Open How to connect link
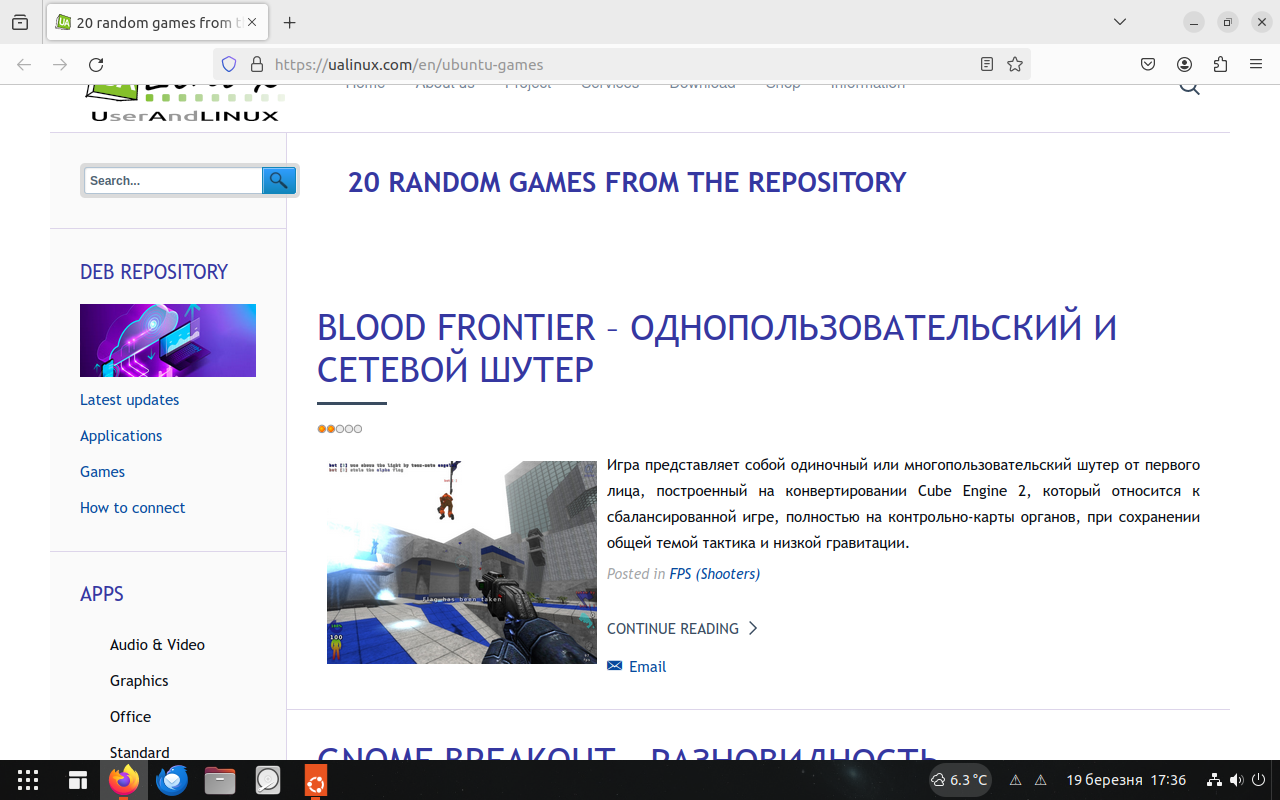This screenshot has height=800, width=1280. 133,508
